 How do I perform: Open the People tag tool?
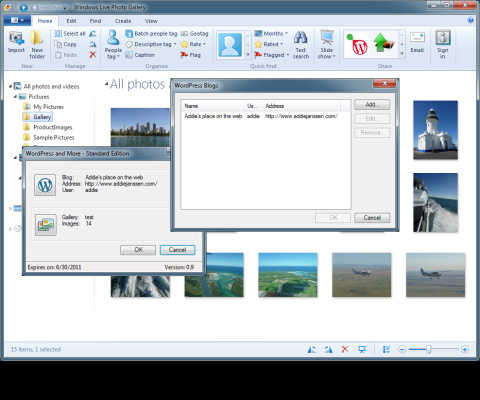[113, 44]
